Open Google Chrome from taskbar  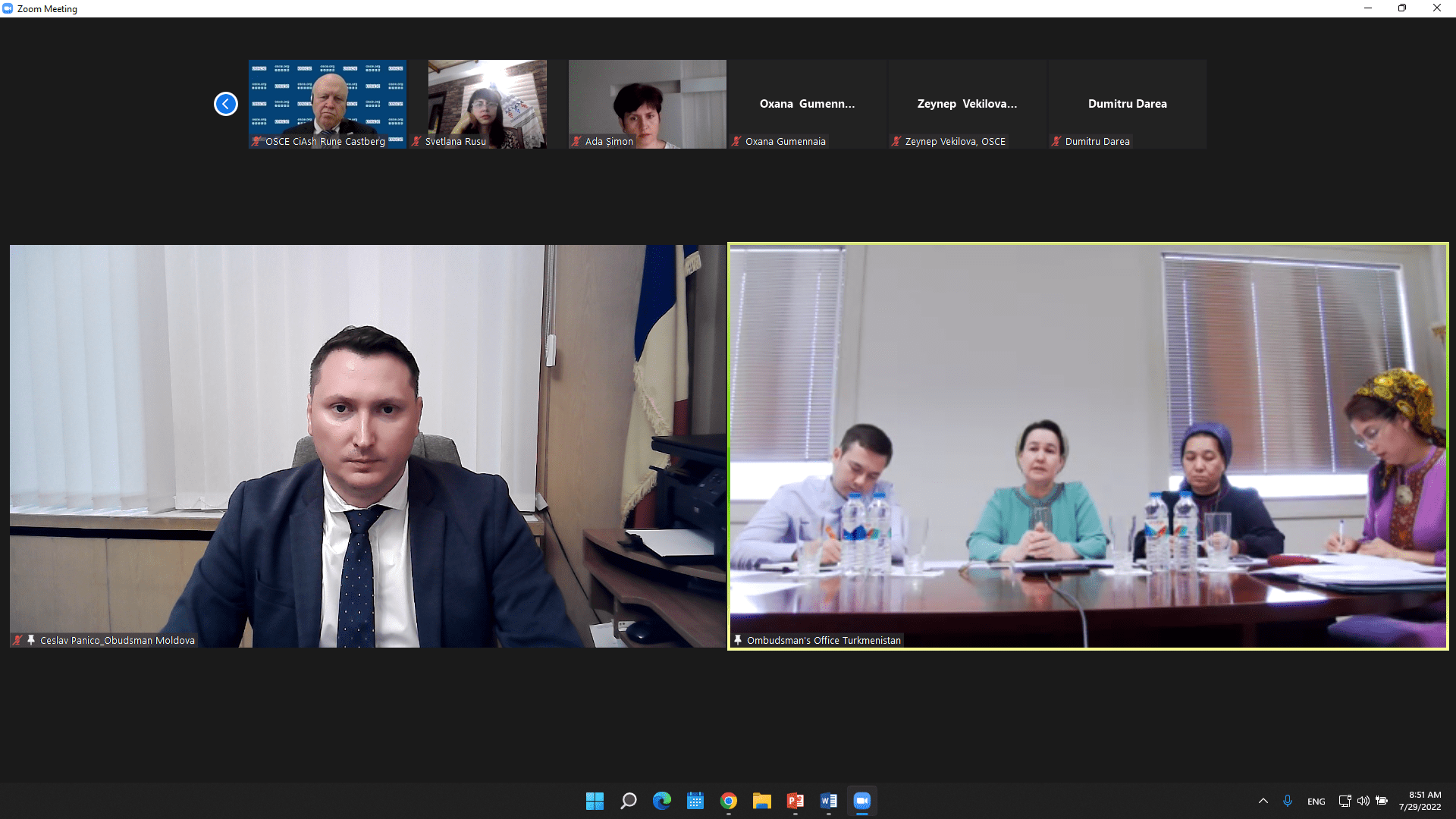click(x=728, y=801)
